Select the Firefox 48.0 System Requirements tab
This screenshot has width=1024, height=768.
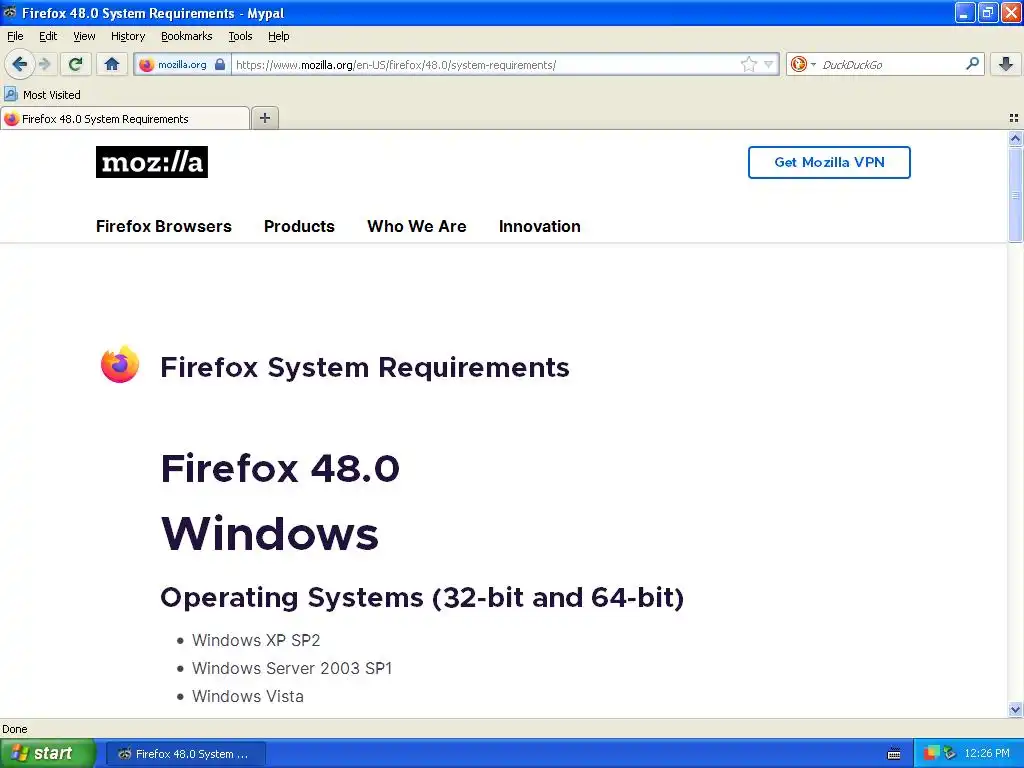(x=125, y=119)
